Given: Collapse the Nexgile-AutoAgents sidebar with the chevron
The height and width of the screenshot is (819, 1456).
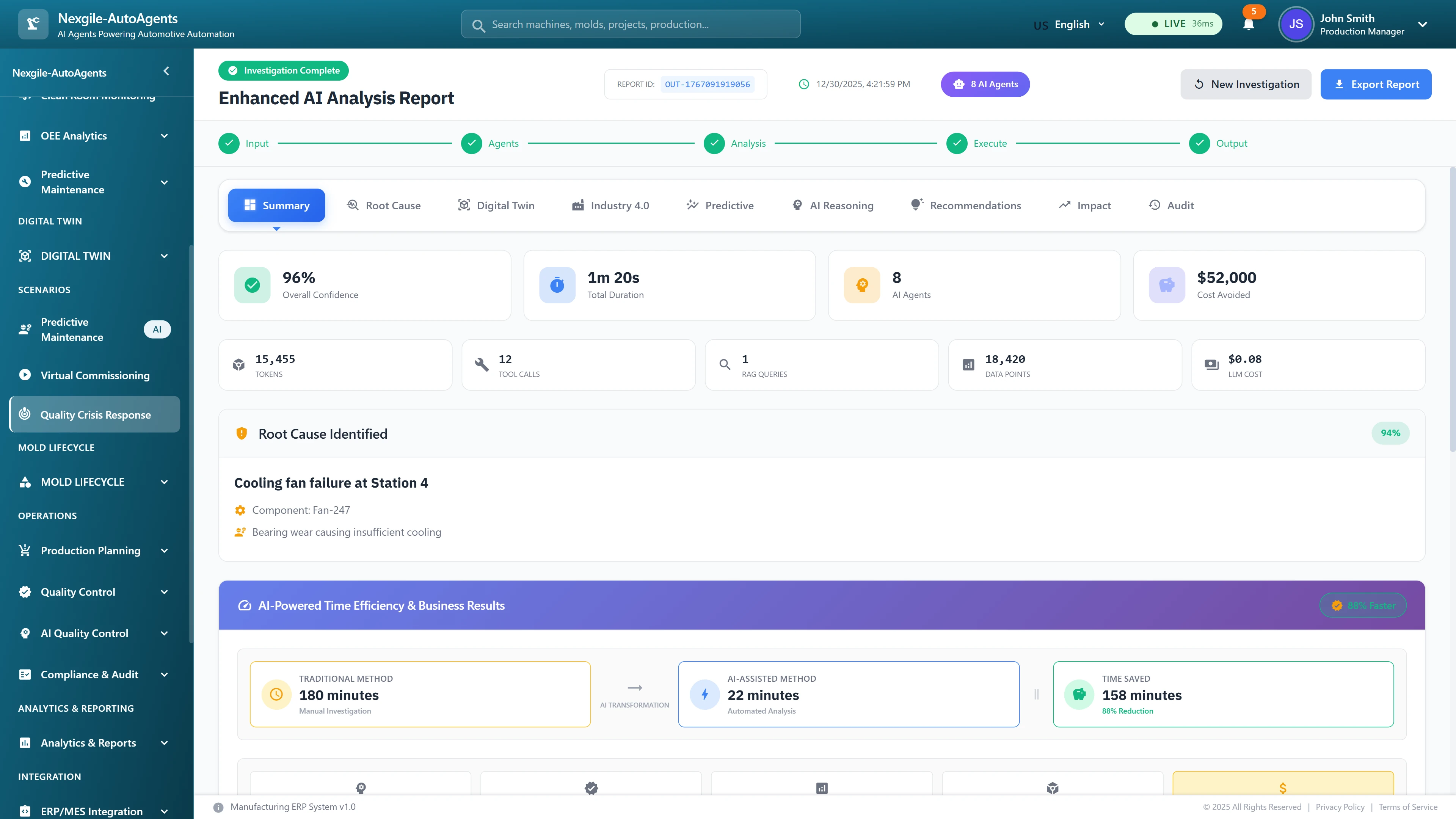Looking at the screenshot, I should point(166,71).
